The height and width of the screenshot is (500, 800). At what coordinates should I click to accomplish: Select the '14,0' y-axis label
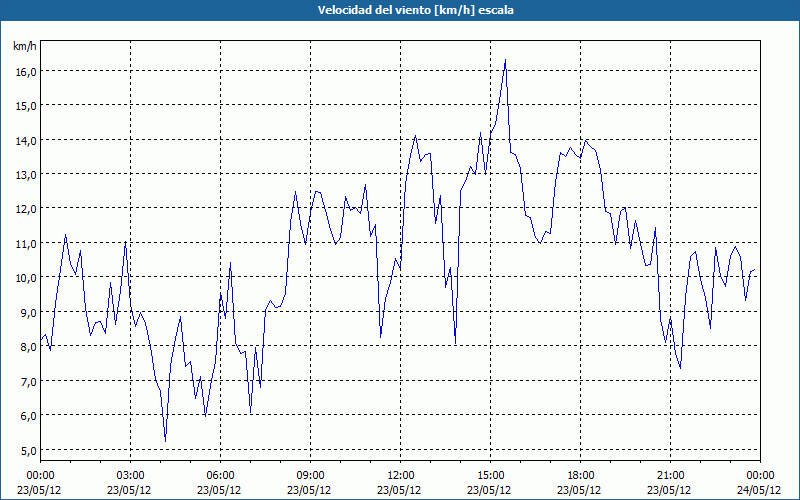(x=26, y=140)
